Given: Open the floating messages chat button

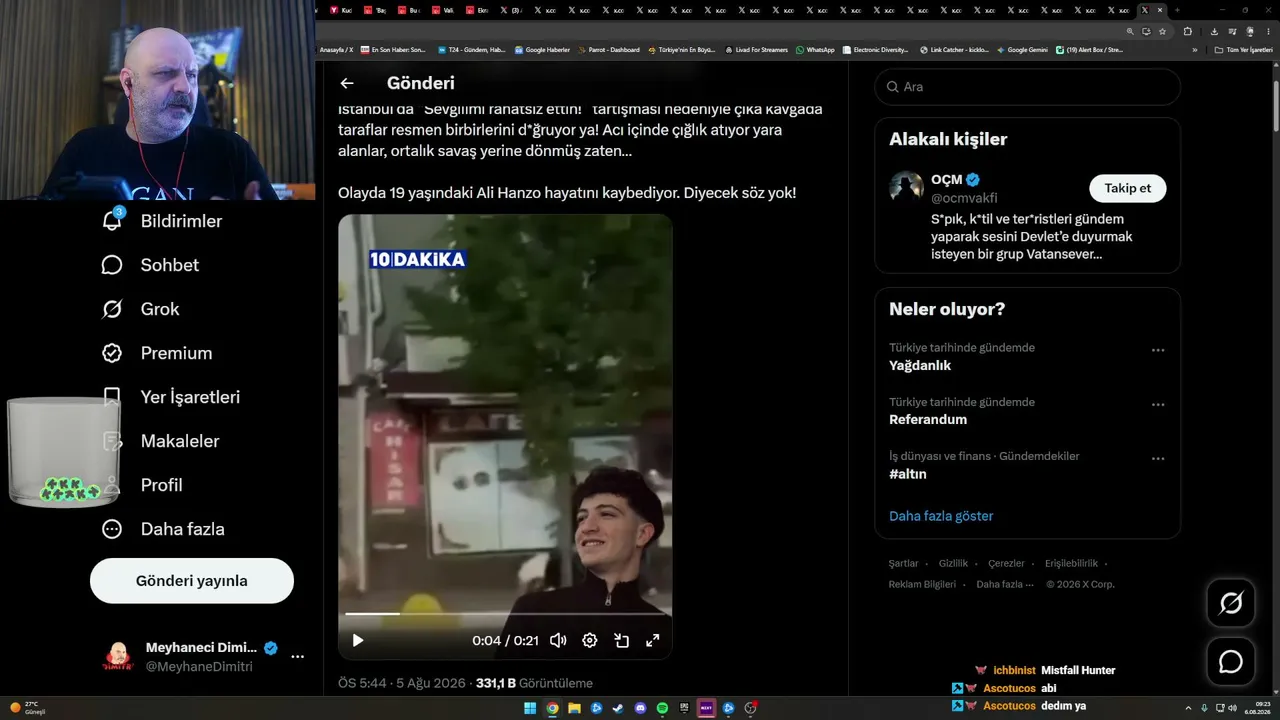Looking at the screenshot, I should 1231,662.
